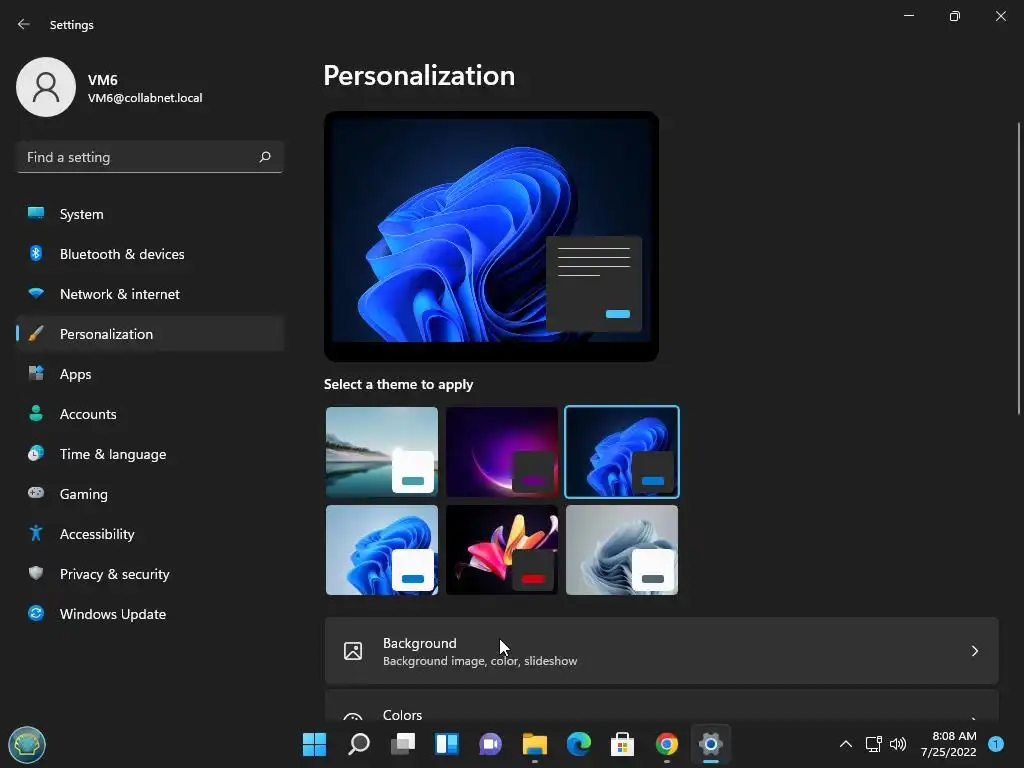Open Teams Chat from the taskbar

tap(490, 744)
